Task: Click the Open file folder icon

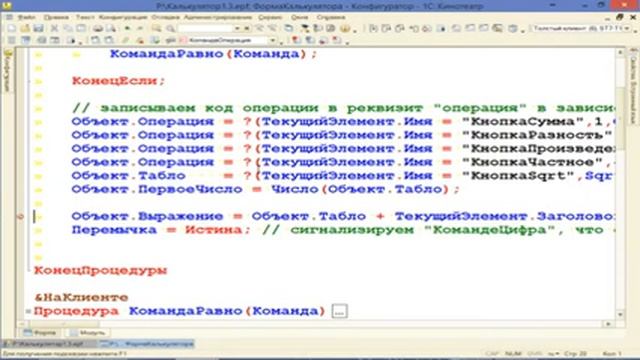Action: (25, 28)
